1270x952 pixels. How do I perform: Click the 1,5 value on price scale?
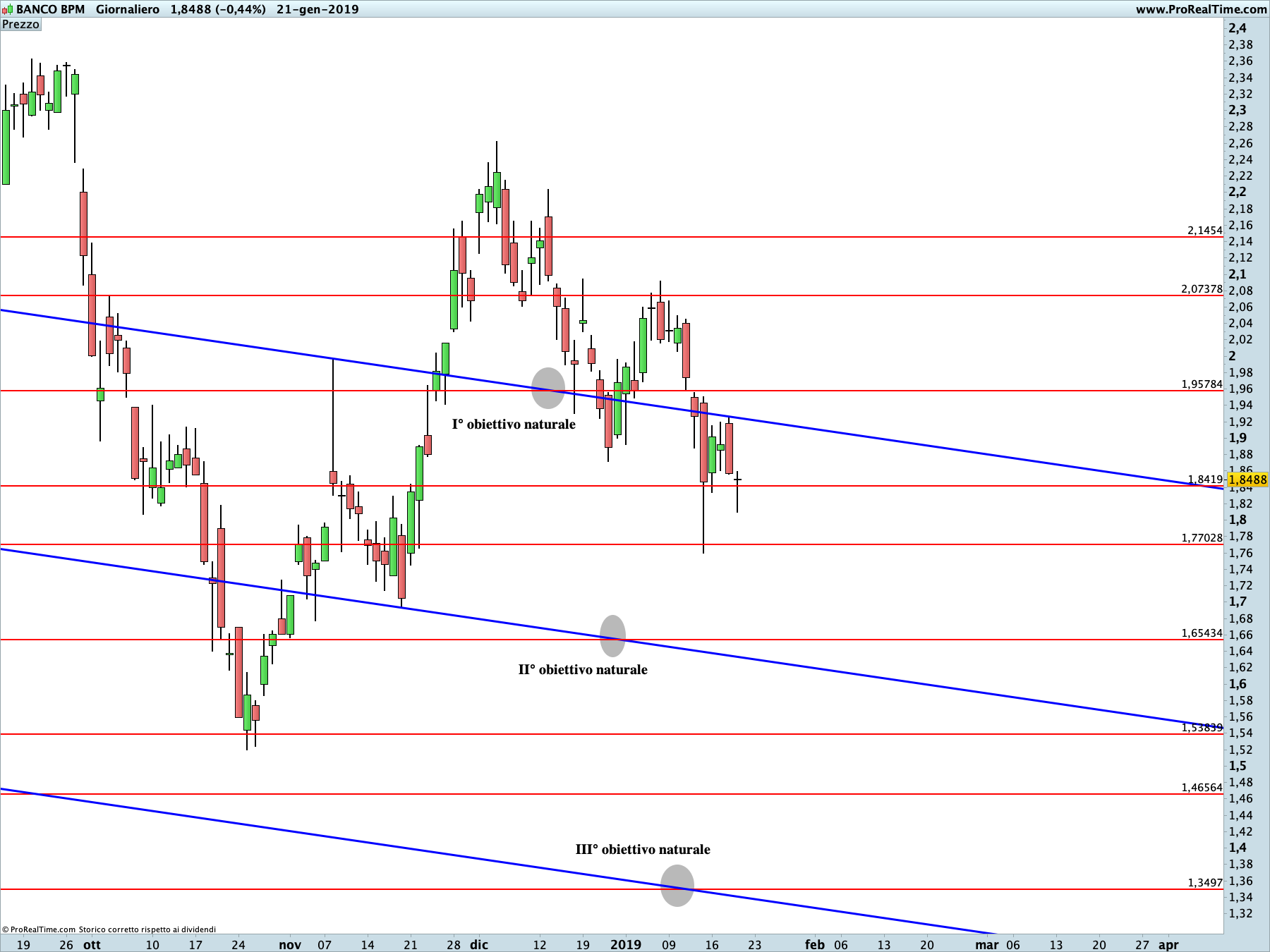coord(1238,766)
